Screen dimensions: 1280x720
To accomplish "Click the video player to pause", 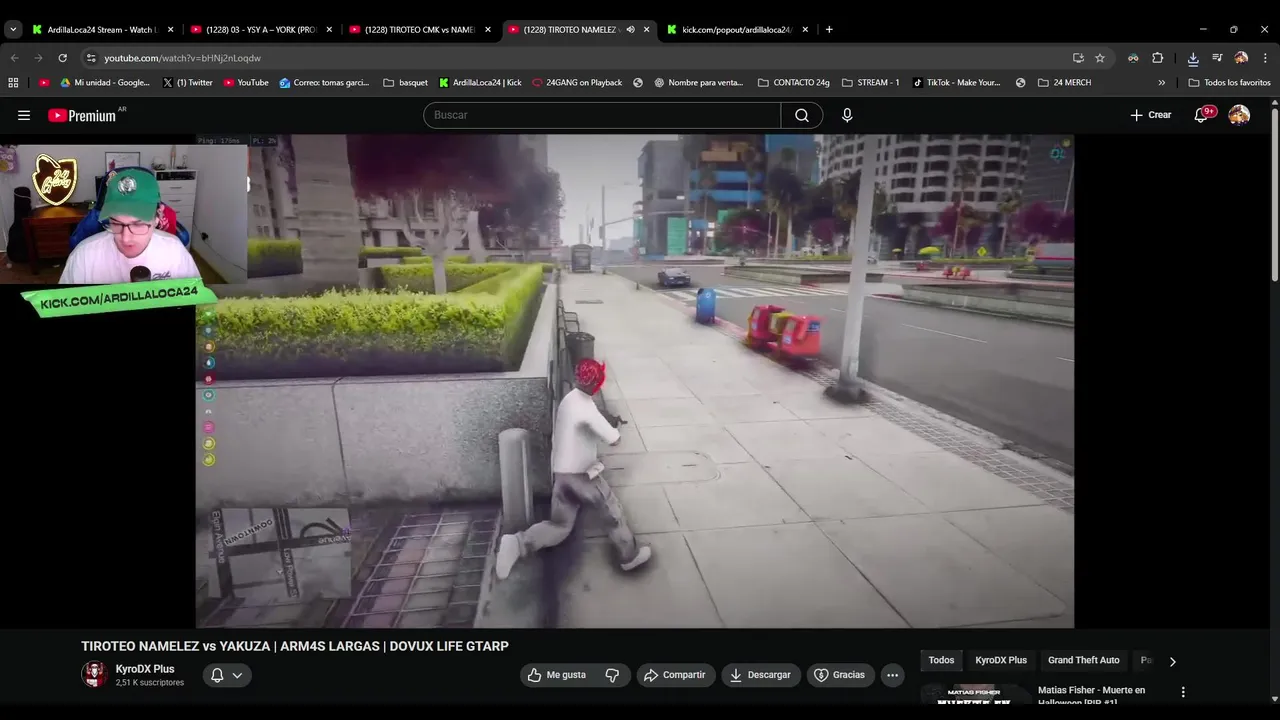I will 635,381.
